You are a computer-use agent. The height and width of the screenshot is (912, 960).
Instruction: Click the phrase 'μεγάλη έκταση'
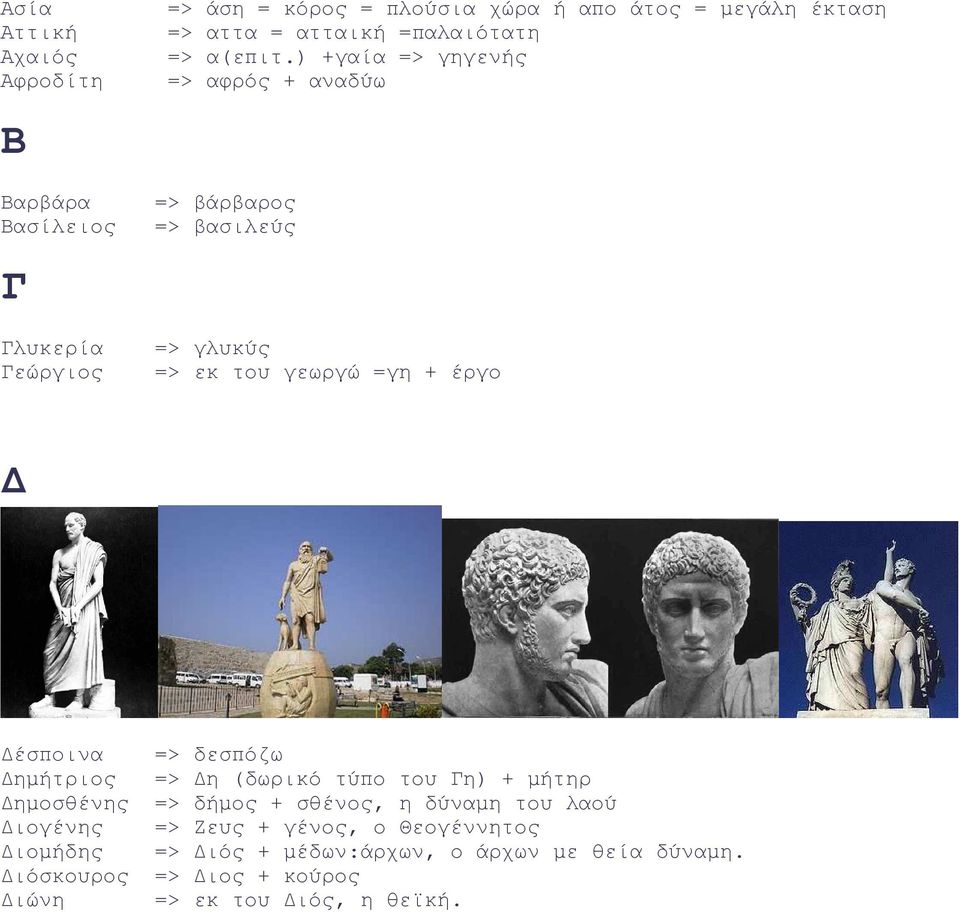click(803, 9)
